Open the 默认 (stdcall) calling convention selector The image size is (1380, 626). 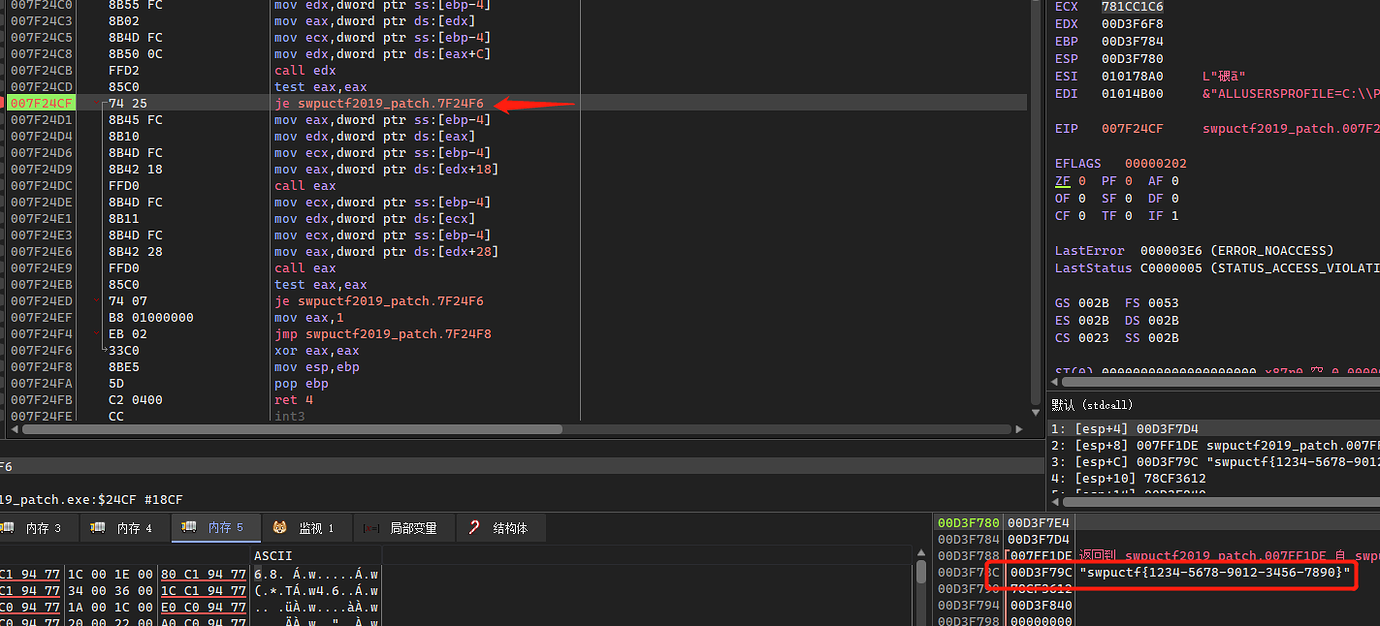point(1094,404)
